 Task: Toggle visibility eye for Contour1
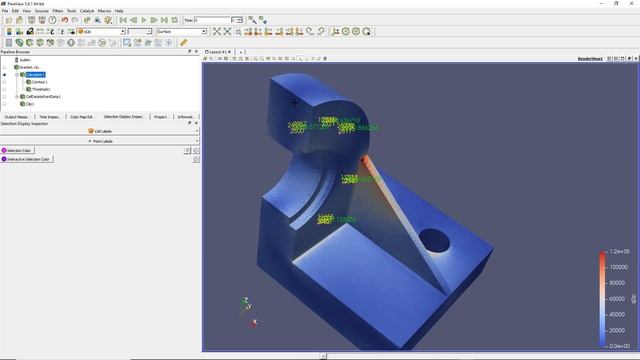click(x=4, y=82)
